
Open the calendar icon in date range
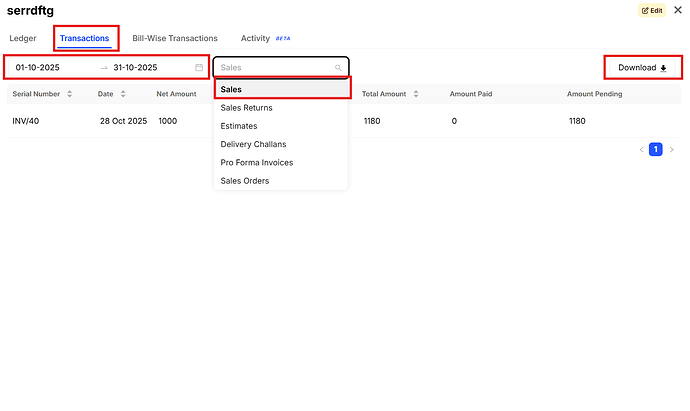[x=199, y=67]
